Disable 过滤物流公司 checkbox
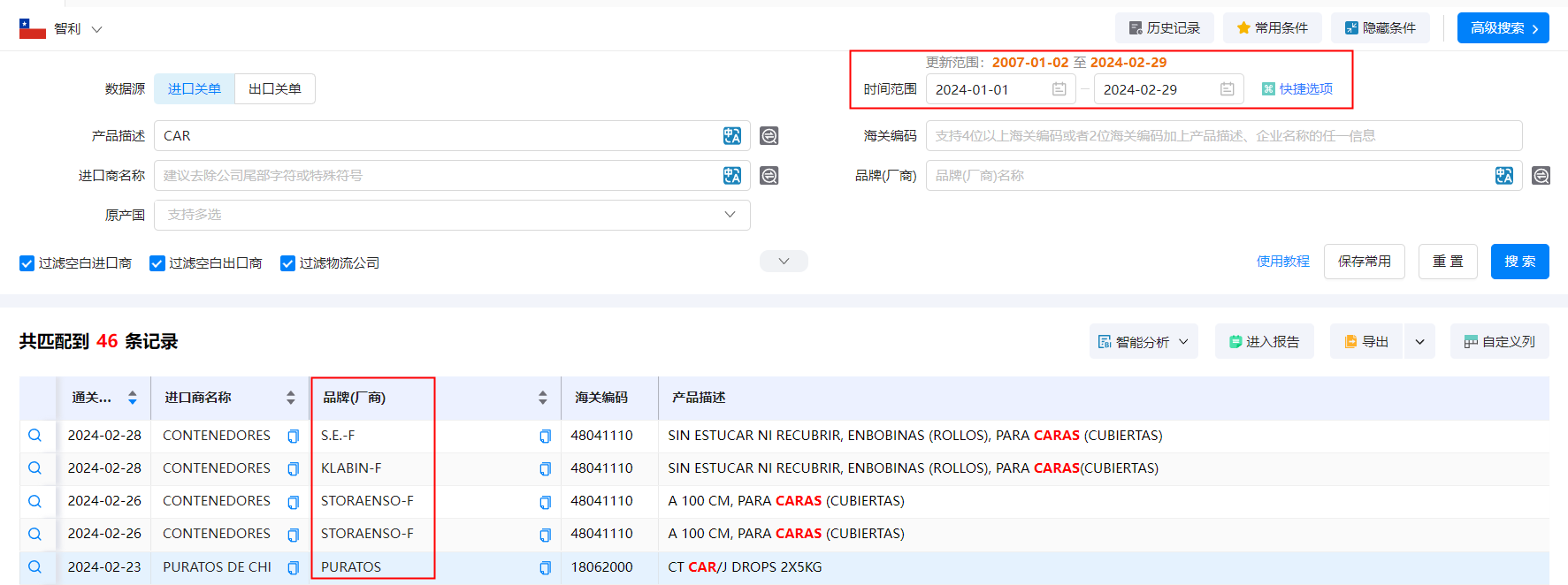Viewport: 1568px width, 585px height. pyautogui.click(x=287, y=263)
